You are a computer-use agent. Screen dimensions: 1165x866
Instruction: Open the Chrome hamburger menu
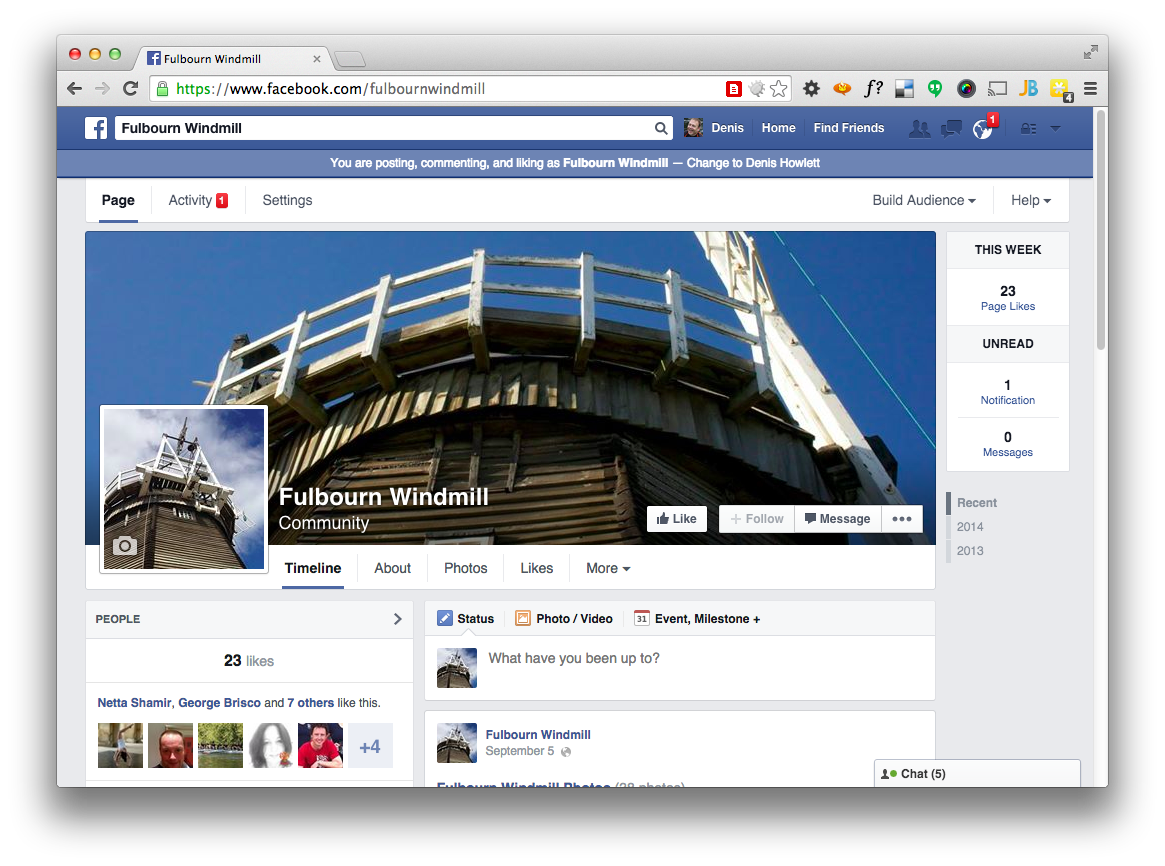[x=1090, y=89]
